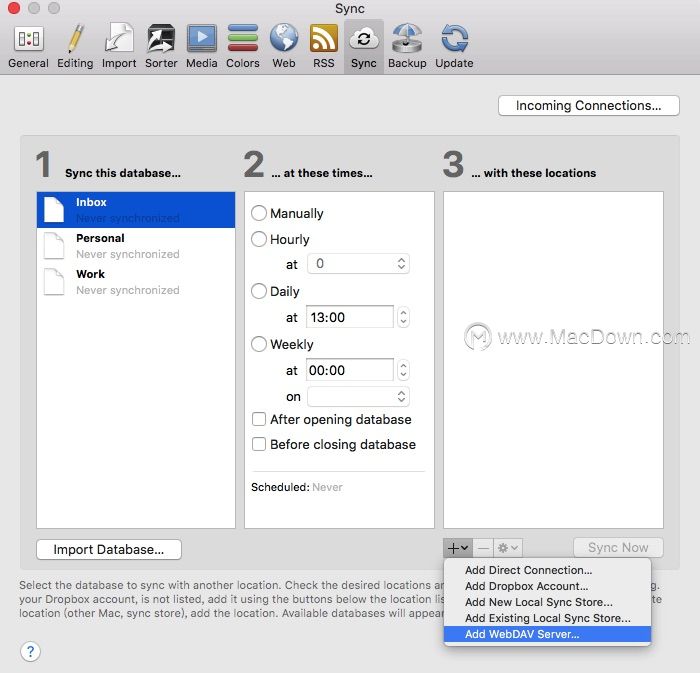The height and width of the screenshot is (673, 700).
Task: Choose Add New Local Sync Store
Action: click(x=547, y=602)
